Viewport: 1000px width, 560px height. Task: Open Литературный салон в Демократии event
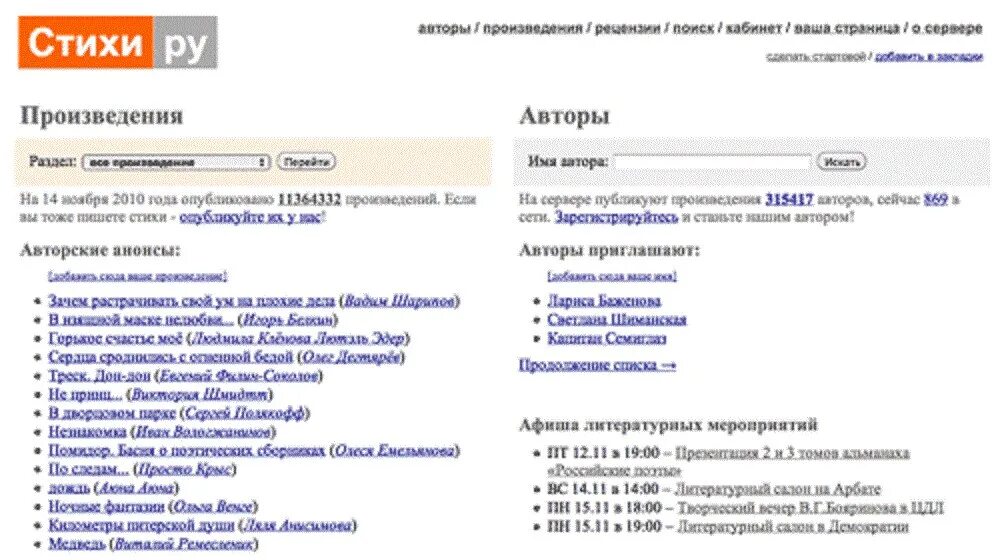[793, 526]
